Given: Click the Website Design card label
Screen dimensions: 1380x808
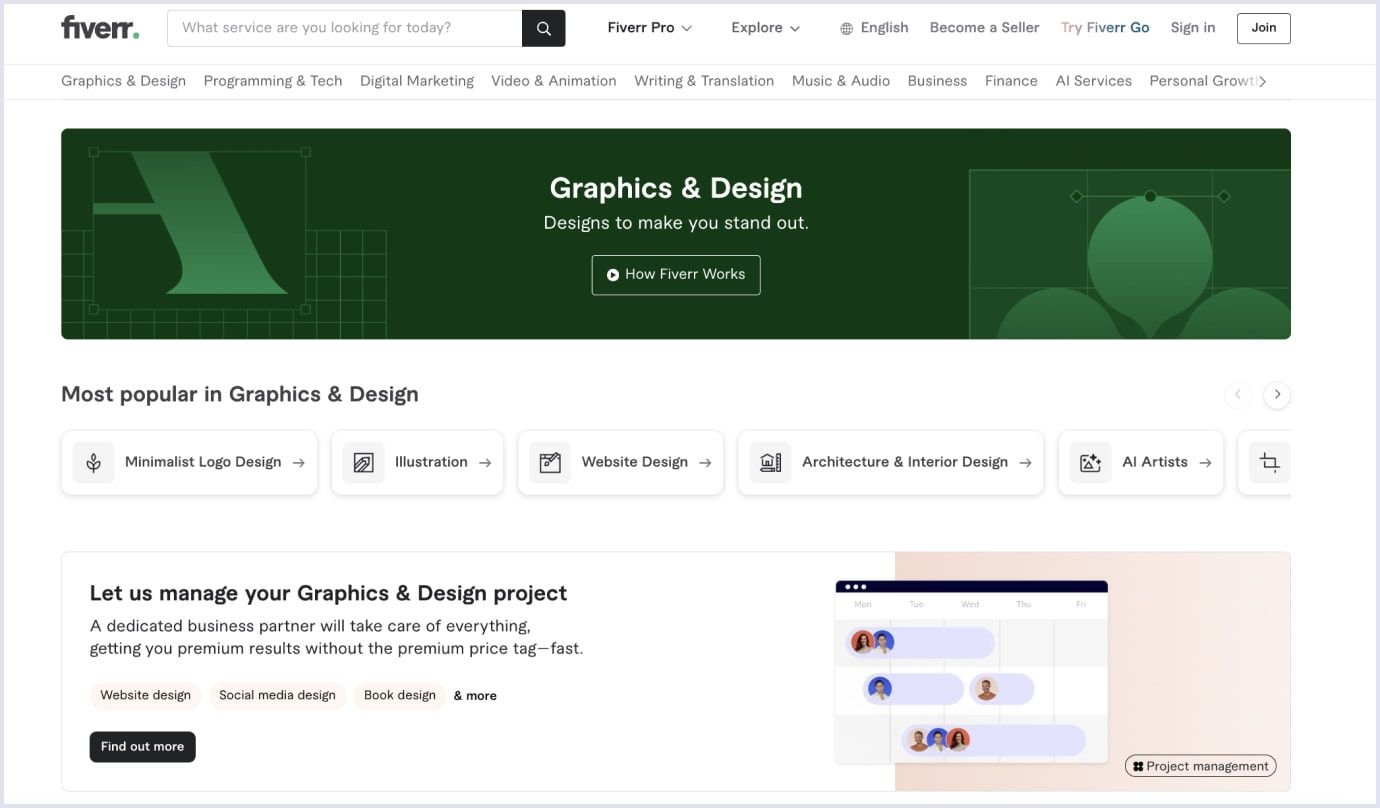Looking at the screenshot, I should pos(635,462).
